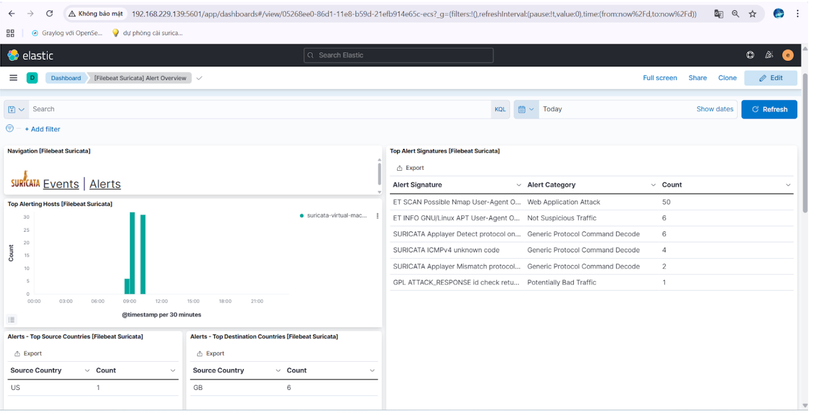
Task: Click the user avatar icon
Action: point(788,55)
